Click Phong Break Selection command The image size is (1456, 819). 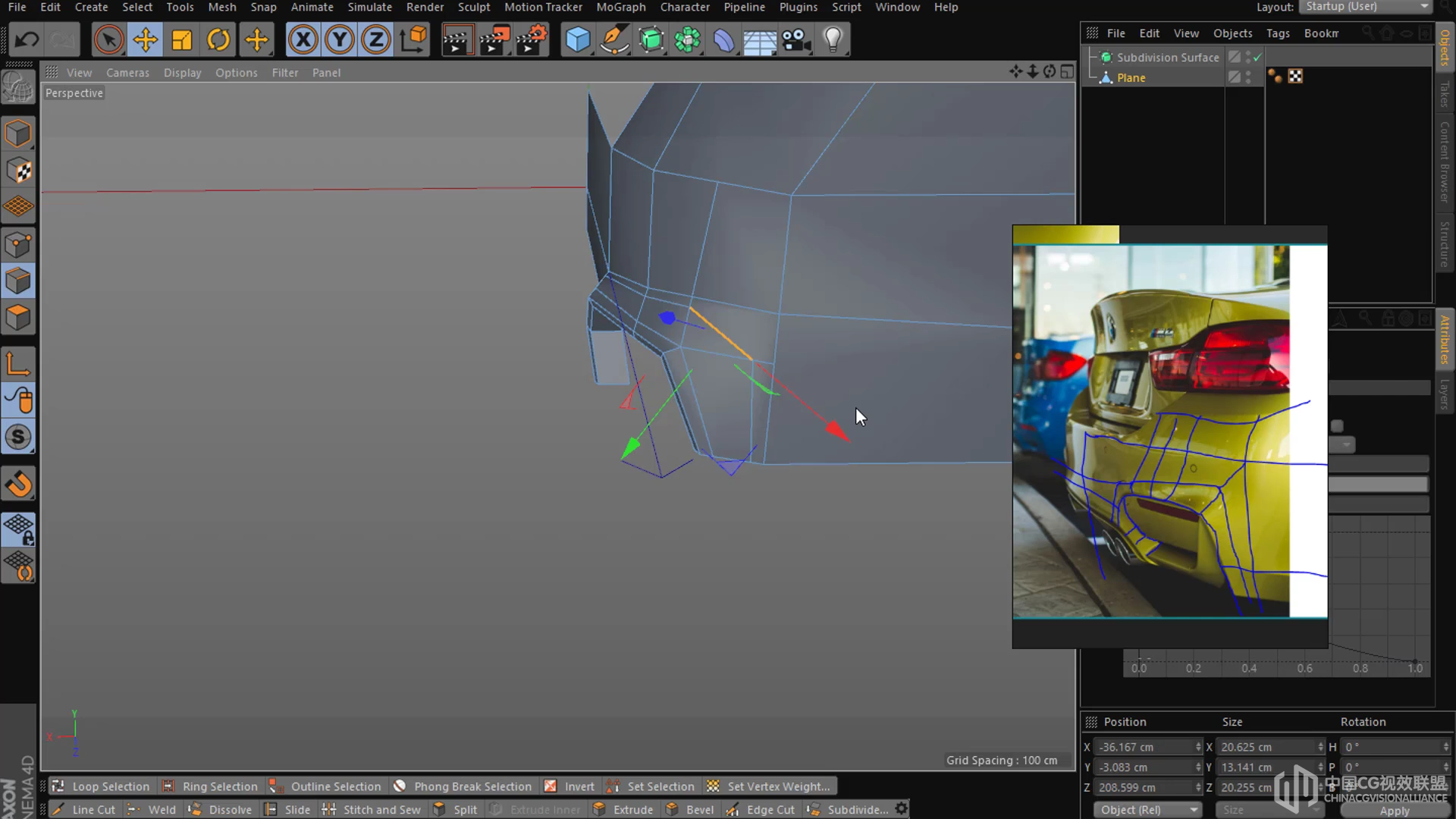[x=463, y=786]
